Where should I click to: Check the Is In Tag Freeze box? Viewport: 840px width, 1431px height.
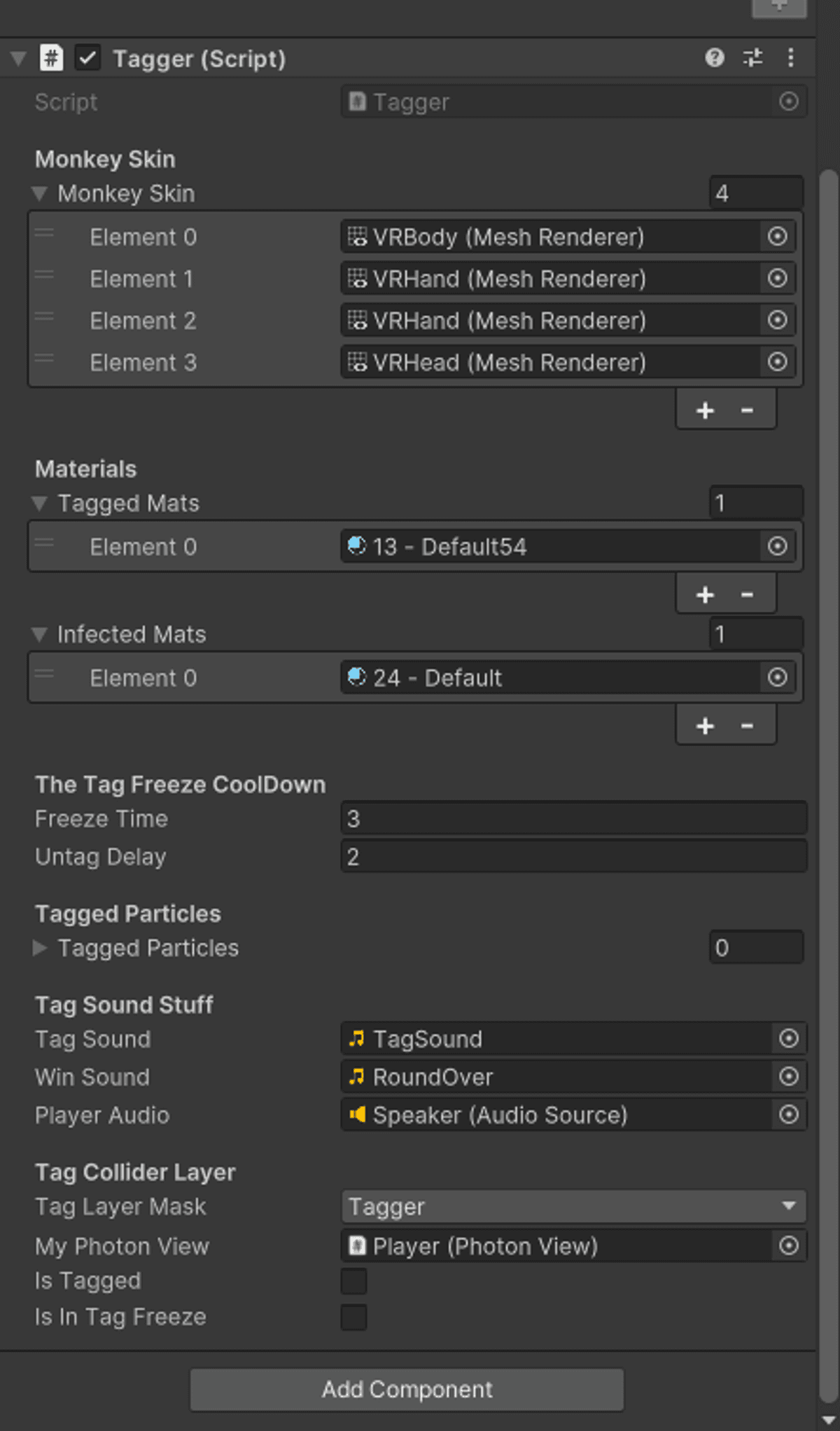[x=353, y=1317]
